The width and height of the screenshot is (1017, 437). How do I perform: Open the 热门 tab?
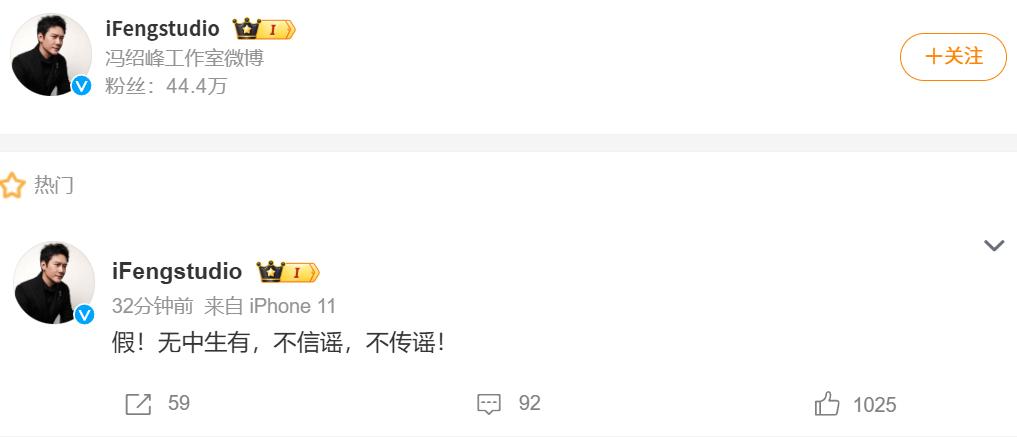54,185
